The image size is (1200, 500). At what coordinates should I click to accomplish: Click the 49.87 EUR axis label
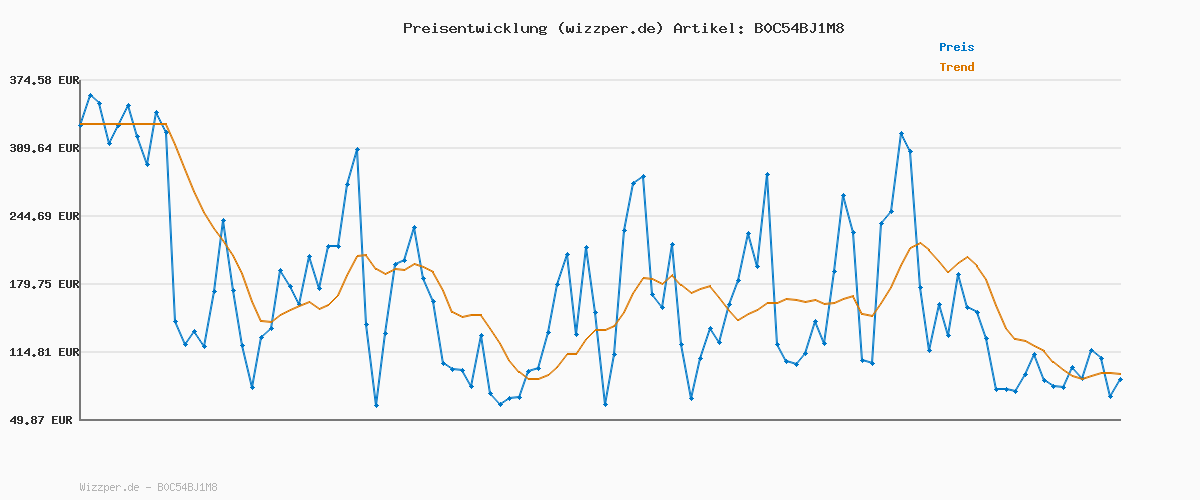[42, 420]
